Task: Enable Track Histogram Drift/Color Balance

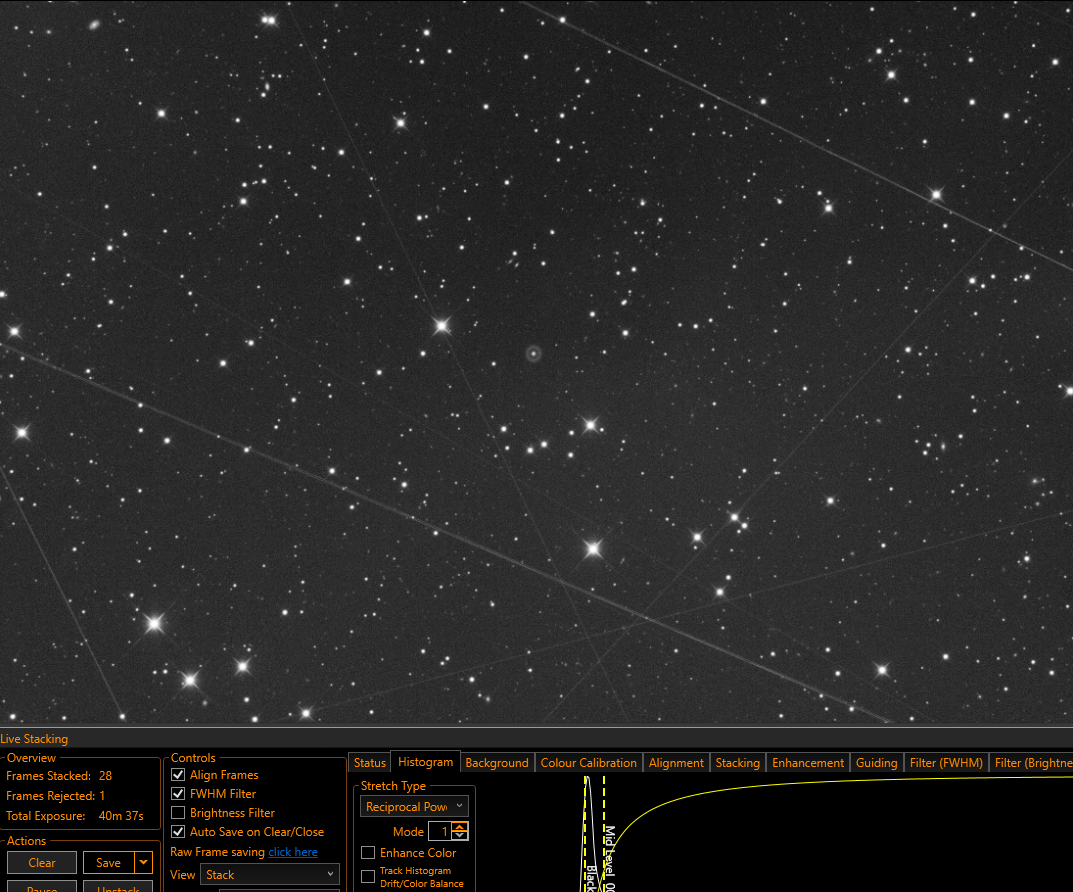Action: point(368,876)
